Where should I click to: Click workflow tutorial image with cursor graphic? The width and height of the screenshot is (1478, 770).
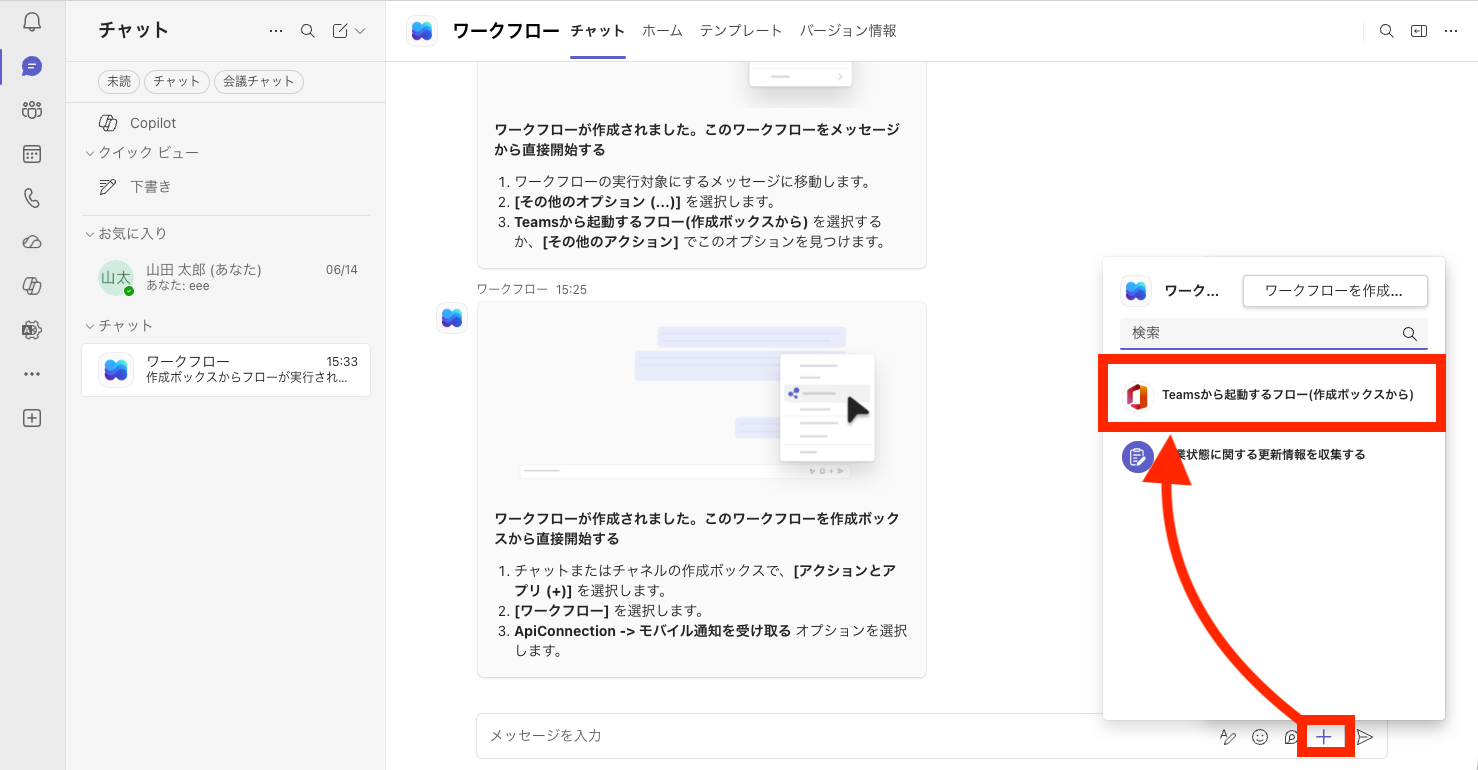pyautogui.click(x=702, y=401)
